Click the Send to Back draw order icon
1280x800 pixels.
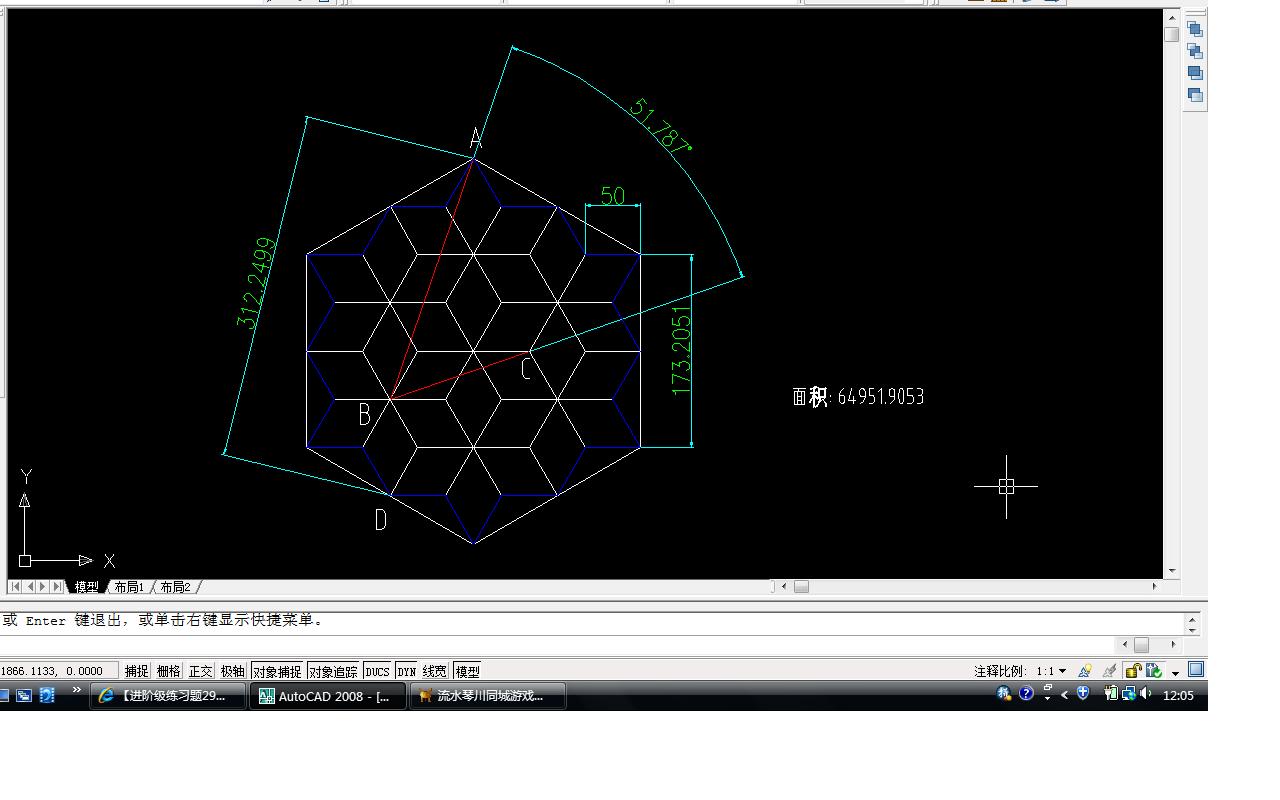1195,51
